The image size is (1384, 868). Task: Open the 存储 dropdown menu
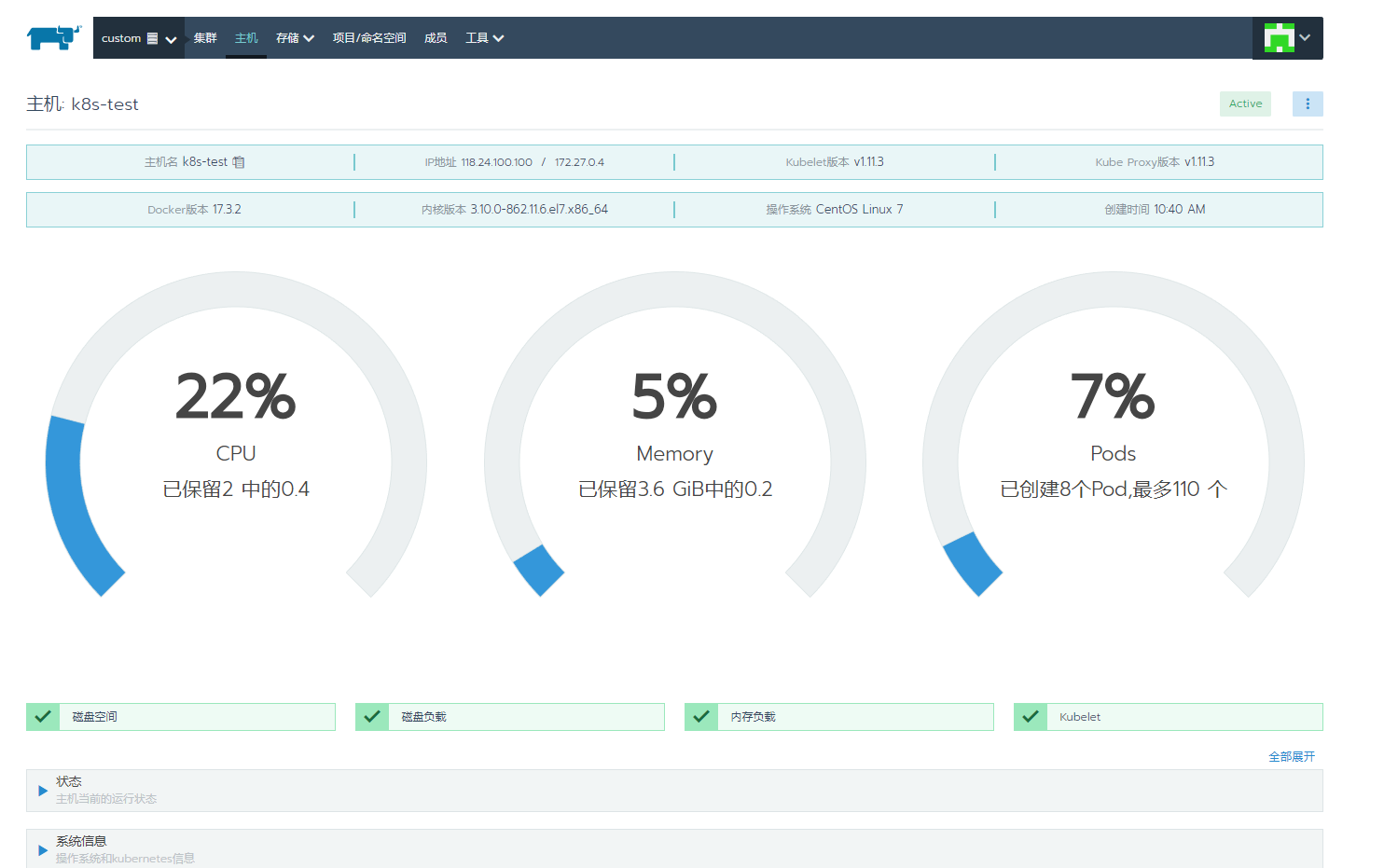point(295,38)
